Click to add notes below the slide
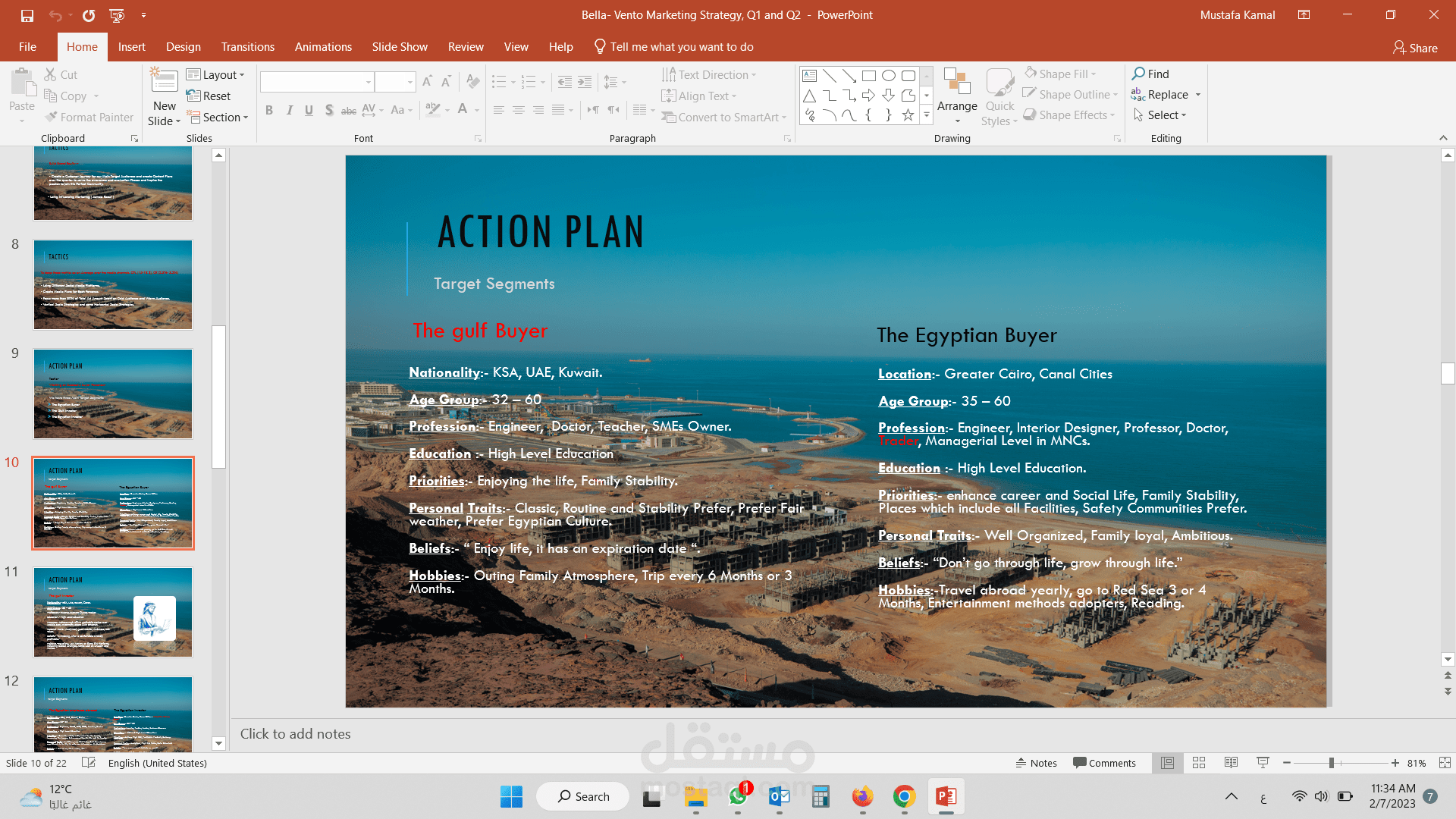 pos(296,734)
